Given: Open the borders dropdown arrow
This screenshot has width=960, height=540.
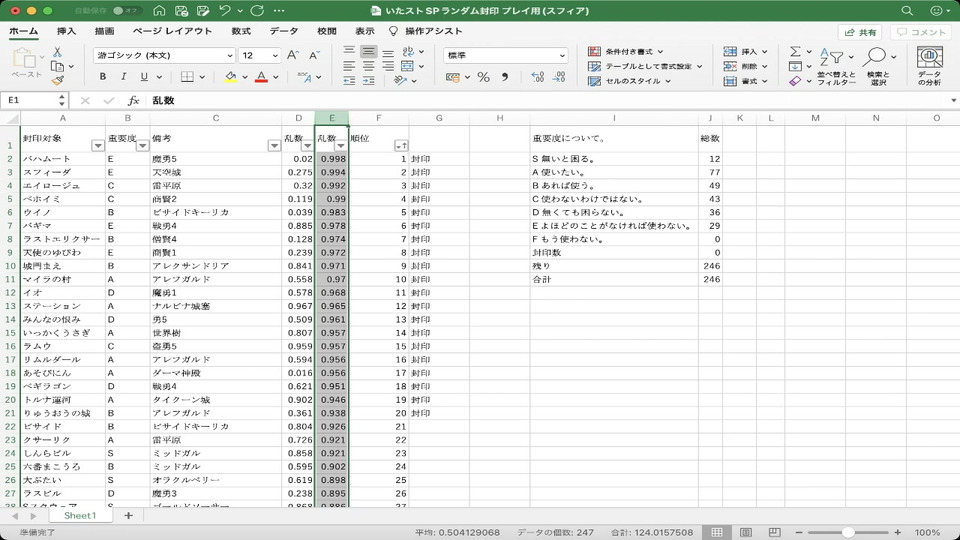Looking at the screenshot, I should [x=202, y=77].
